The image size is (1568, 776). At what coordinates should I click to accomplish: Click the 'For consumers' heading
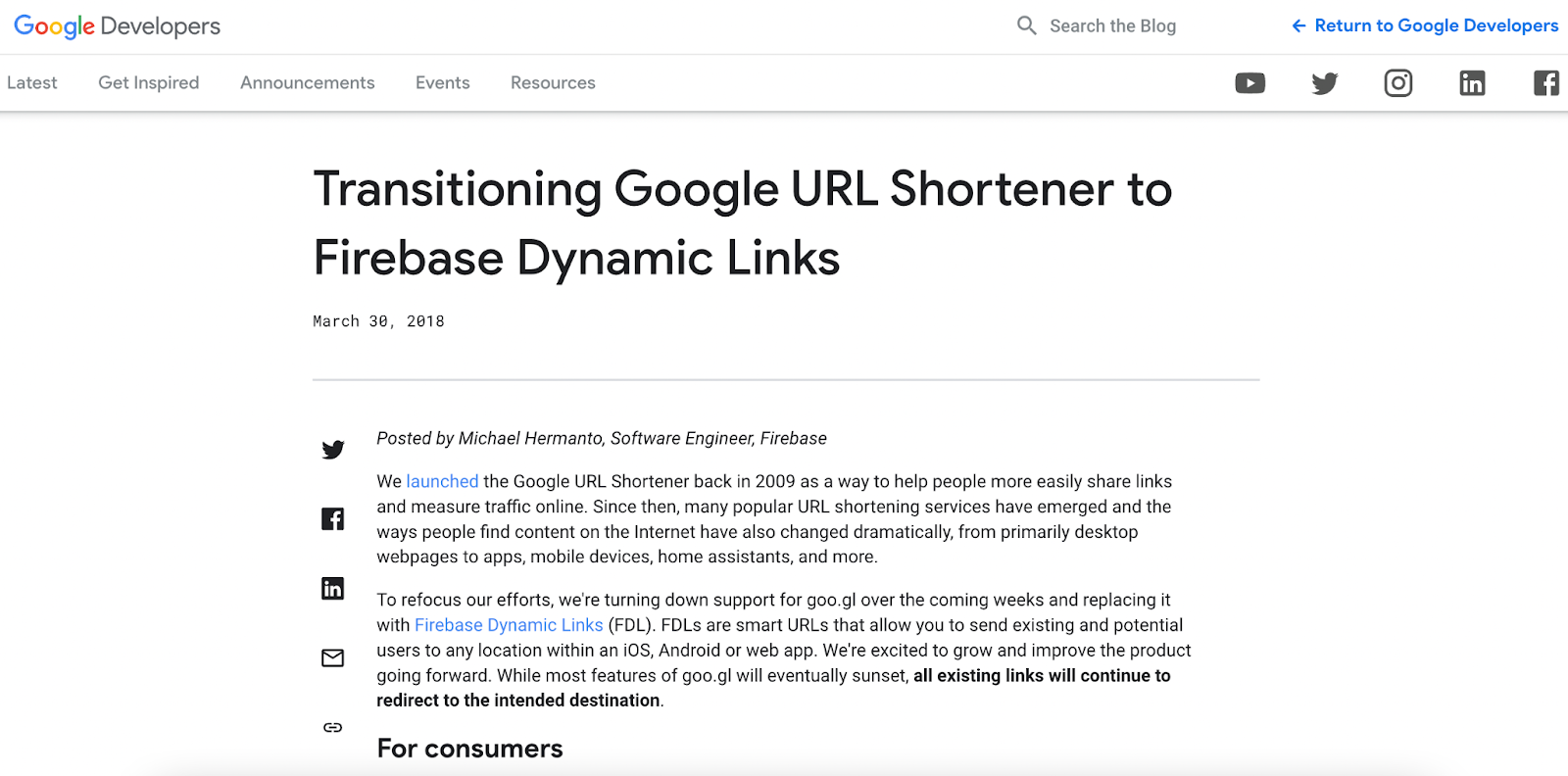click(469, 749)
